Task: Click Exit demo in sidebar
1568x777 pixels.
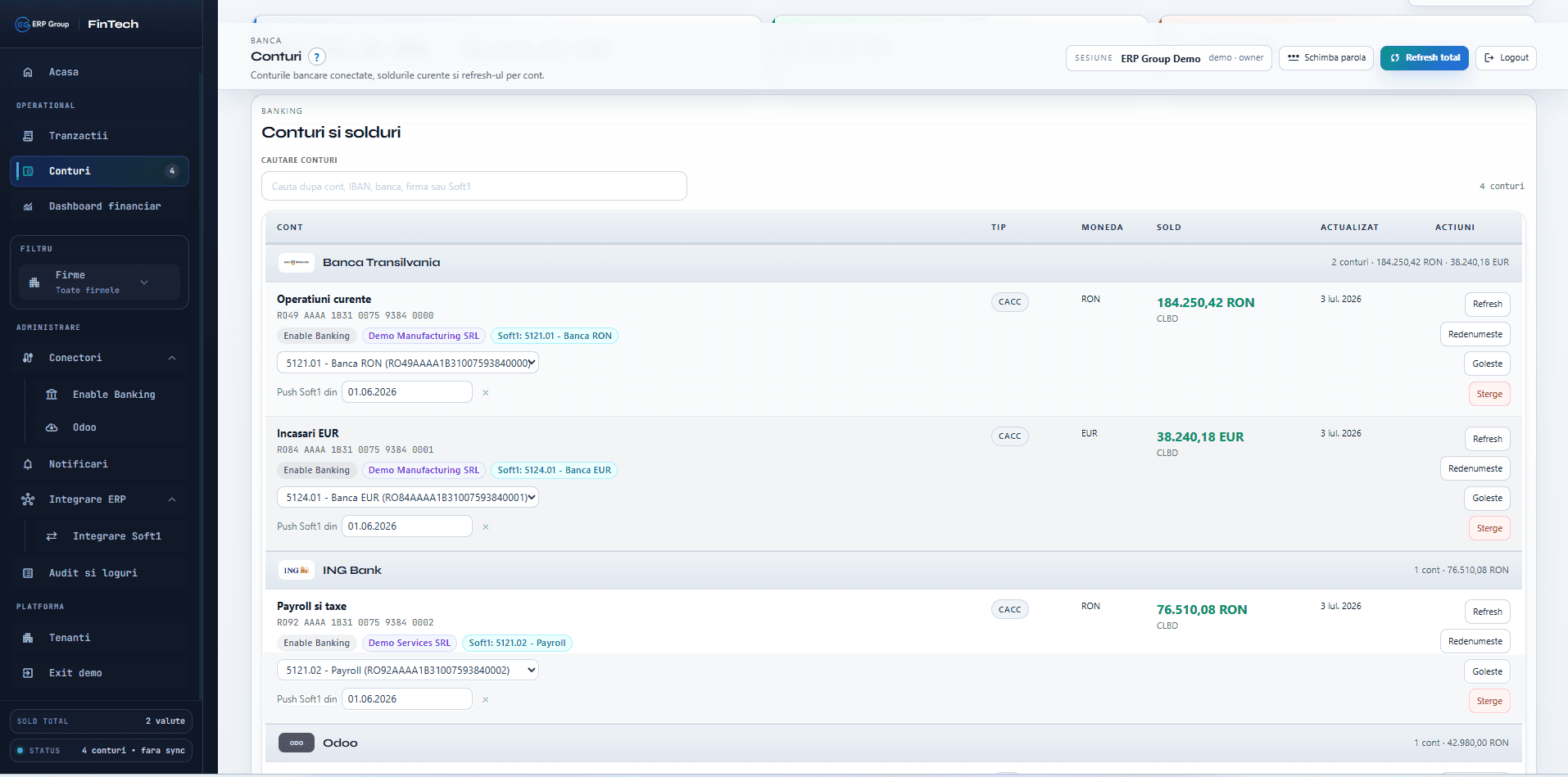Action: [x=99, y=673]
